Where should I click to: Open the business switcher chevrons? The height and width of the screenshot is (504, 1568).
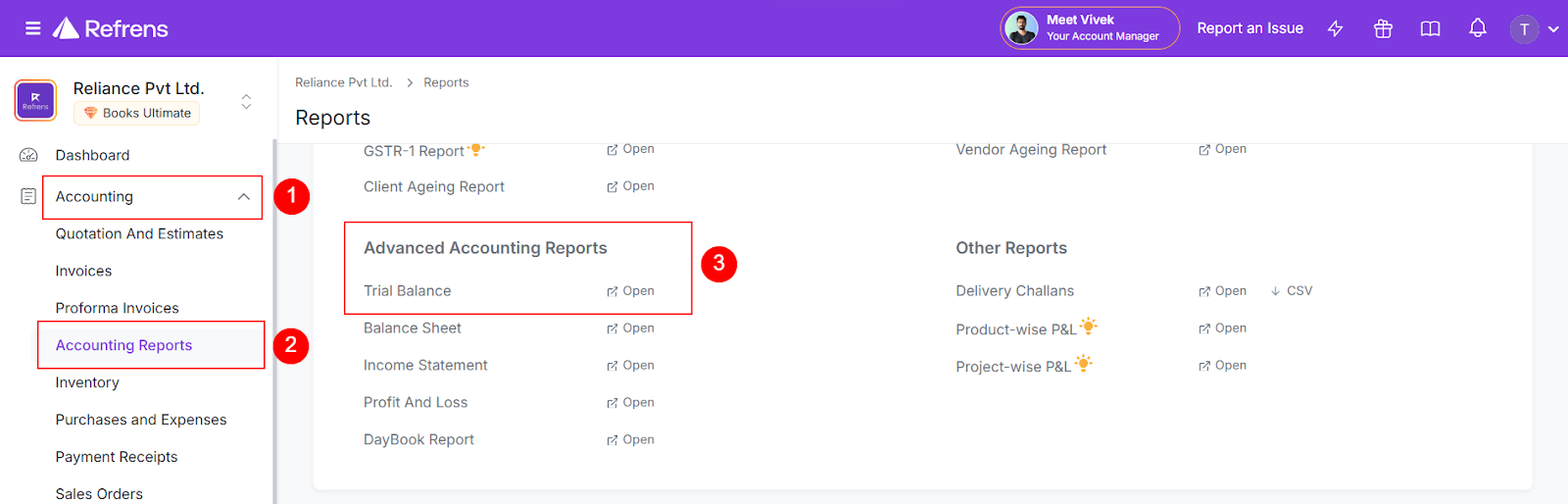(246, 101)
